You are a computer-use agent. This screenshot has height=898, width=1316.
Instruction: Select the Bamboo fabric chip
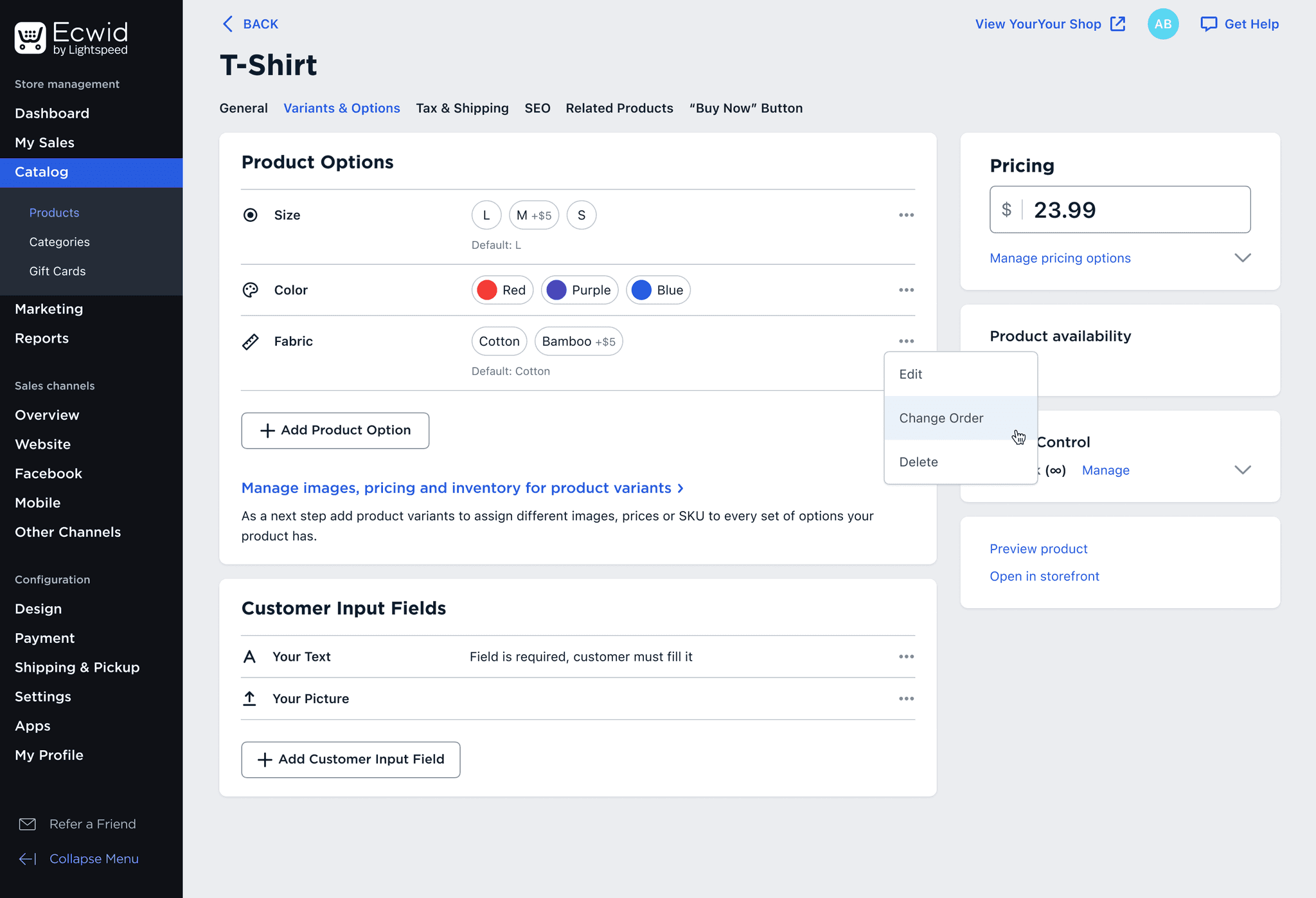(578, 341)
